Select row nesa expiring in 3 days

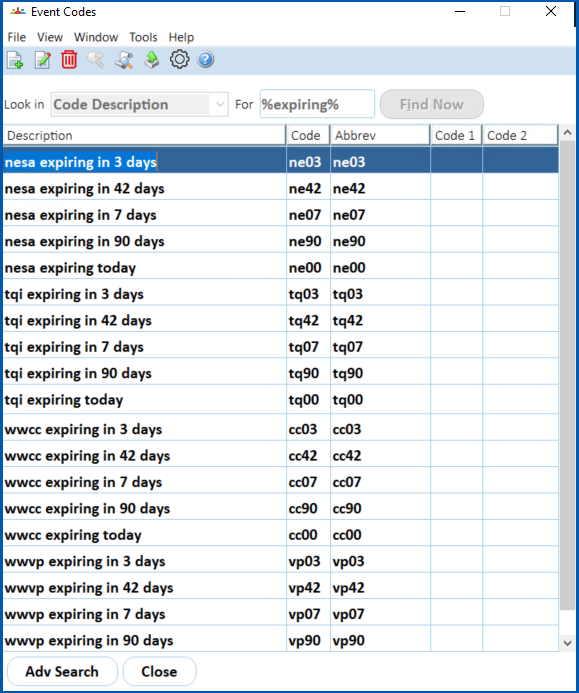281,160
